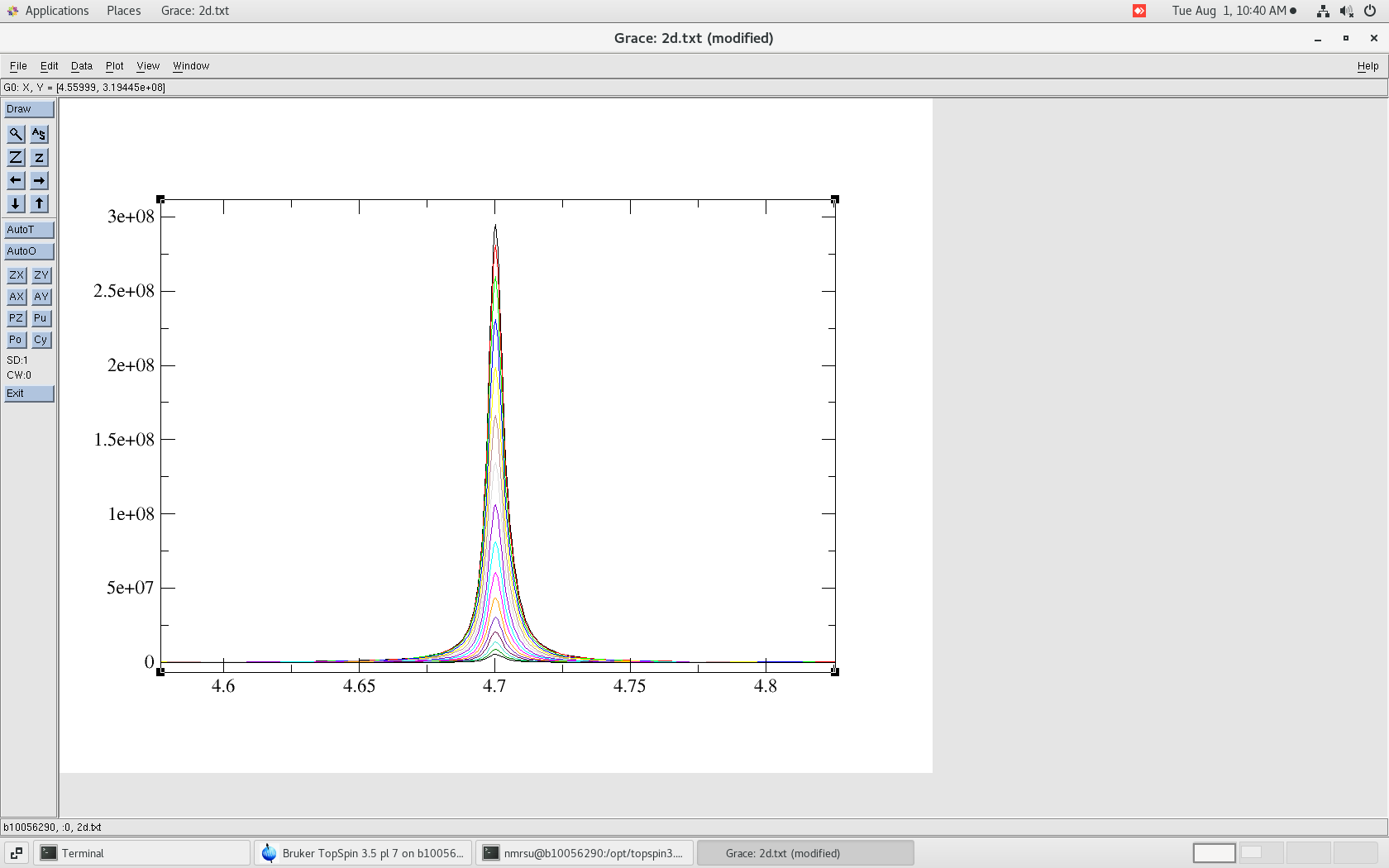Image resolution: width=1389 pixels, height=868 pixels.
Task: Open the Edit menu
Action: pyautogui.click(x=50, y=66)
